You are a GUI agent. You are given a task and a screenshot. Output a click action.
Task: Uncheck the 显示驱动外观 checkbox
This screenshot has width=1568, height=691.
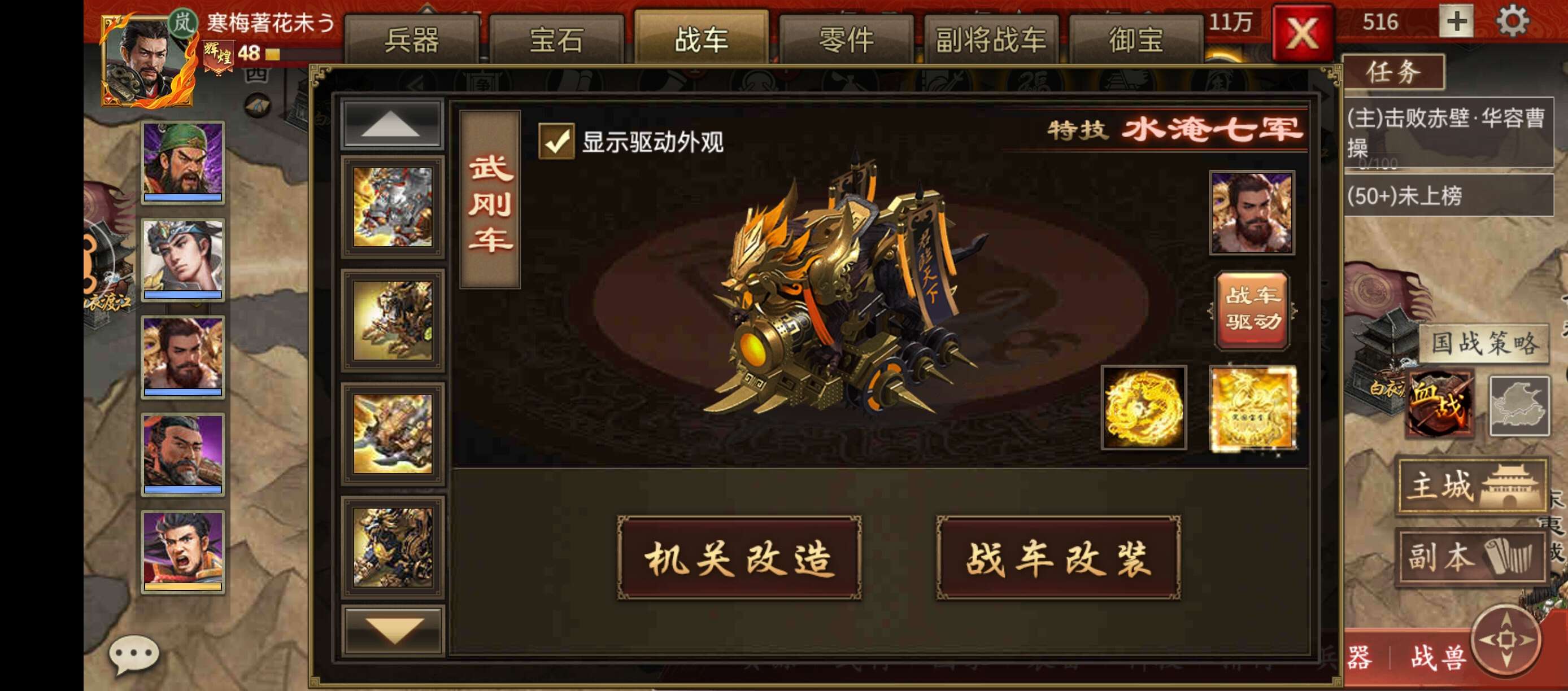pos(556,142)
